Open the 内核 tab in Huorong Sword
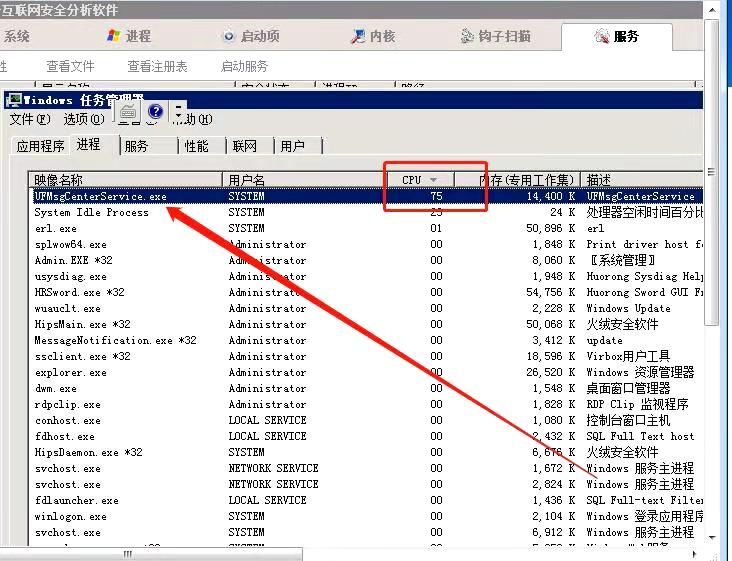The image size is (732, 561). point(373,36)
